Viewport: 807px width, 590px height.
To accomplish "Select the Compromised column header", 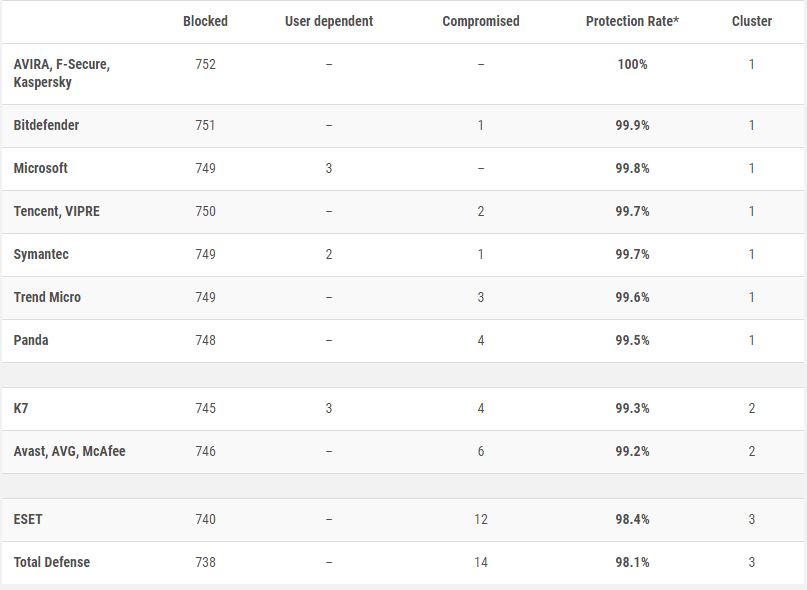I will [481, 21].
